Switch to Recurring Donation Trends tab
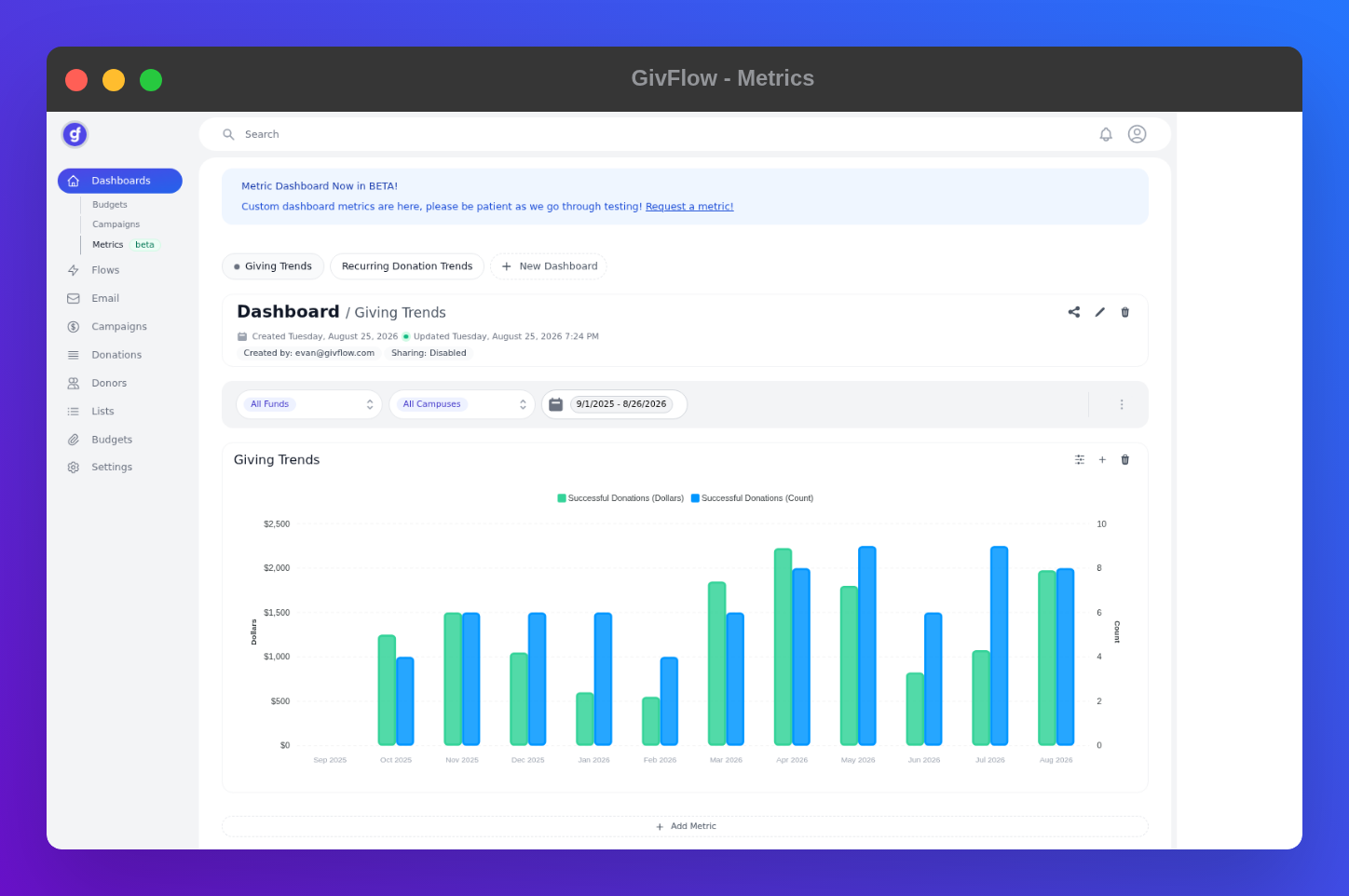 coord(407,266)
